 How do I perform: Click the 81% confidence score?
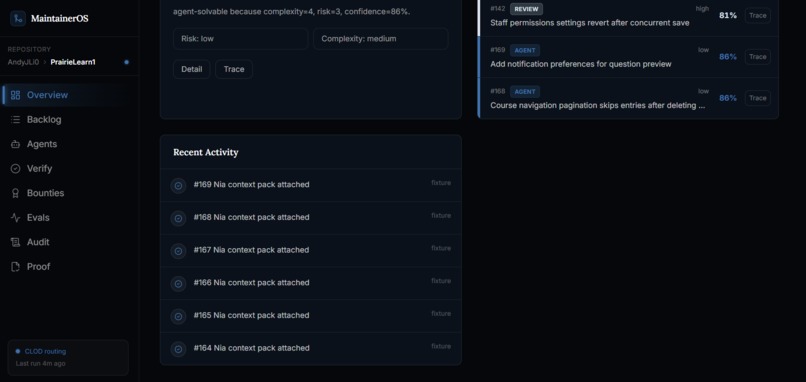click(x=728, y=15)
